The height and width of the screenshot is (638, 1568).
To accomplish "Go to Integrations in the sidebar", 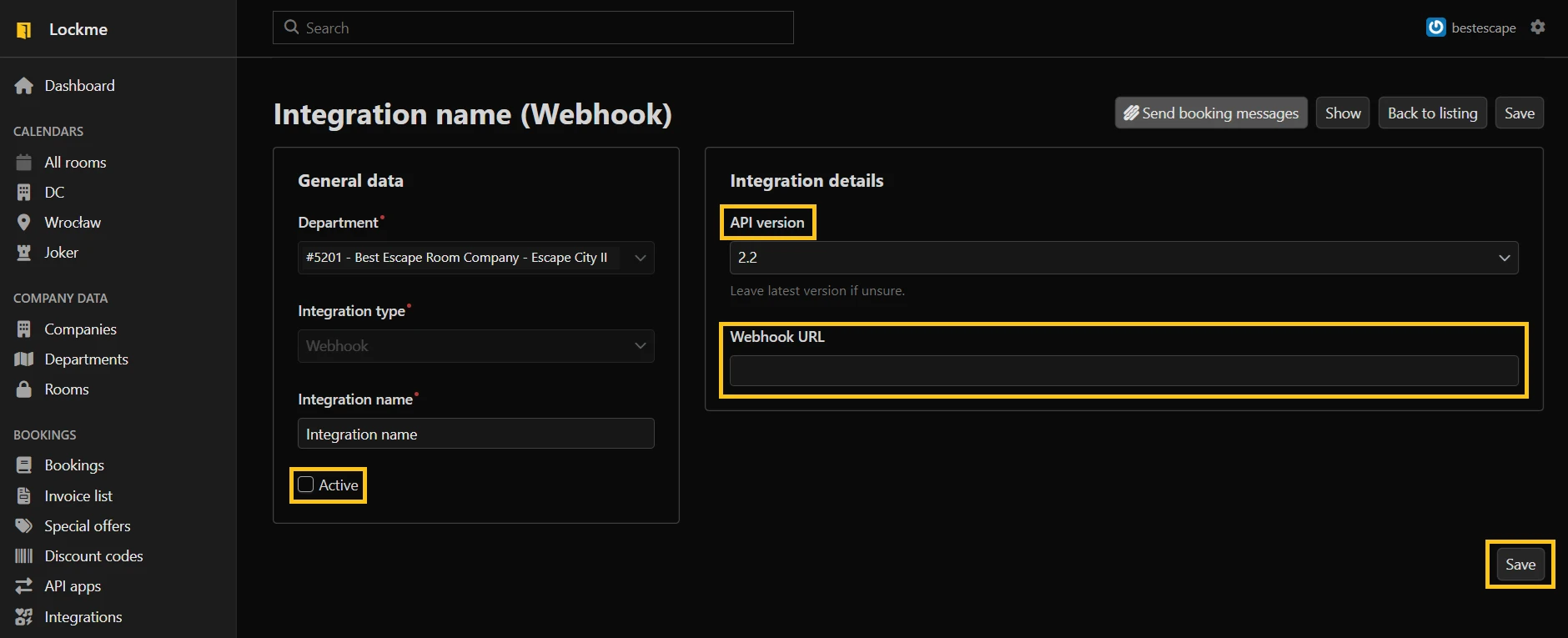I will tap(83, 617).
